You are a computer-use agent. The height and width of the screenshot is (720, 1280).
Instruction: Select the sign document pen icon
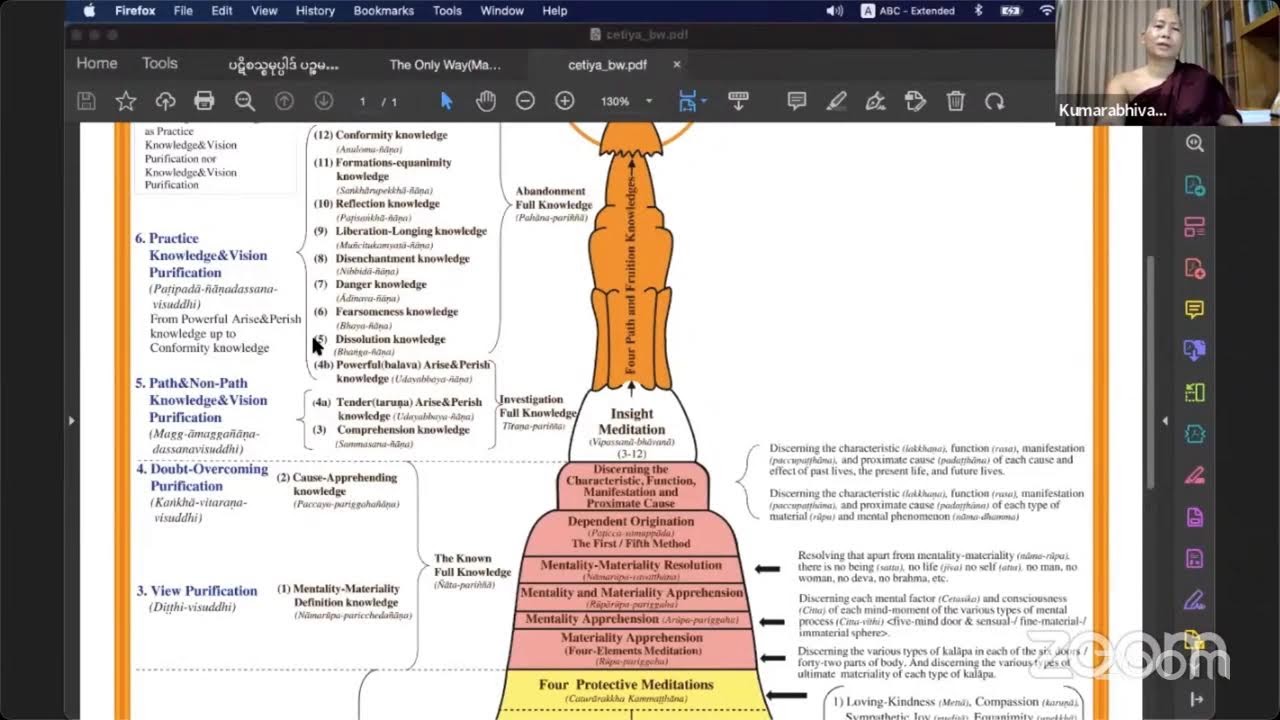click(875, 101)
